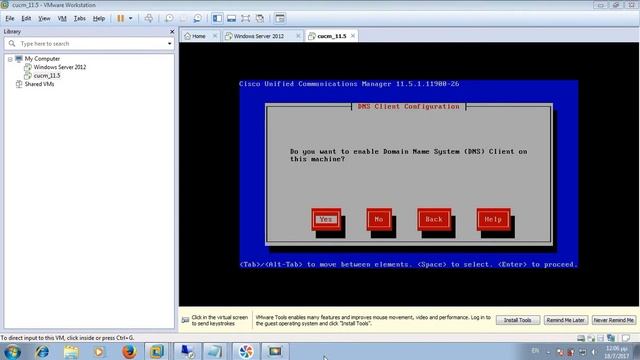Show hidden system tray icons arrow
Image resolution: width=640 pixels, height=360 pixels.
pyautogui.click(x=548, y=352)
